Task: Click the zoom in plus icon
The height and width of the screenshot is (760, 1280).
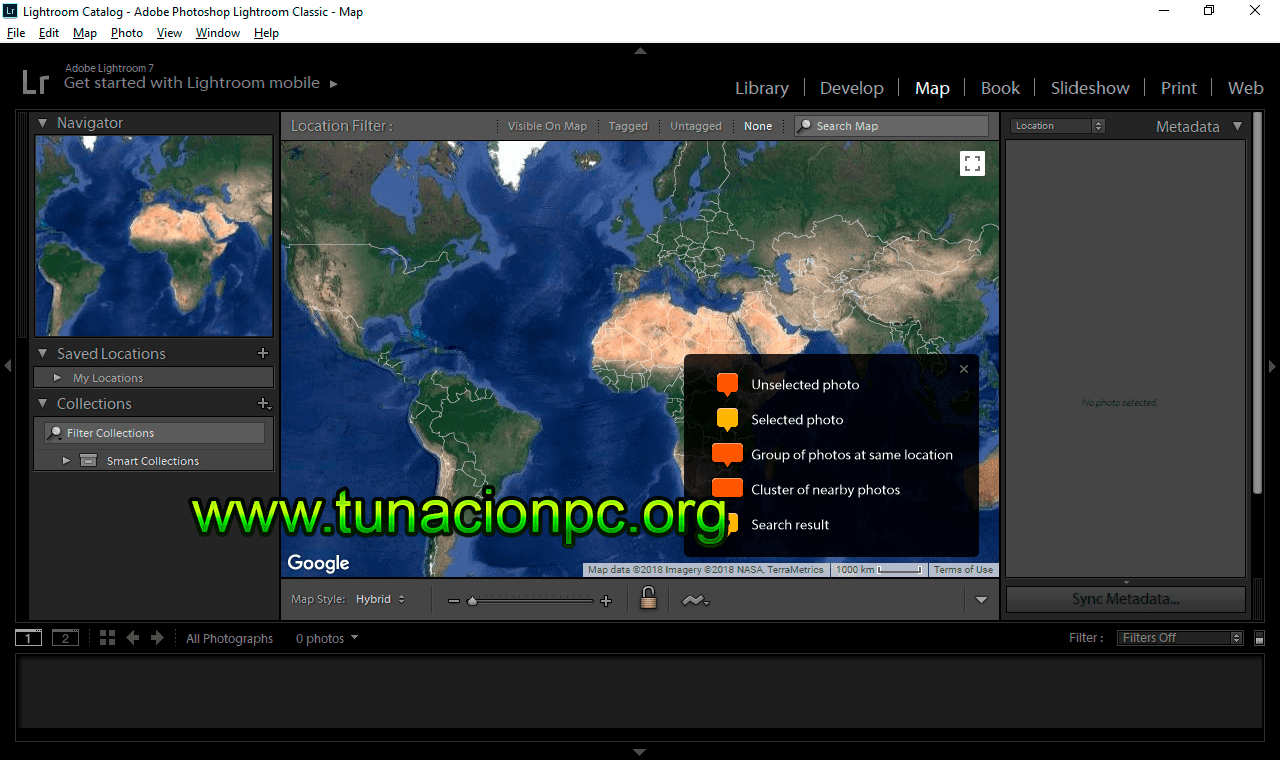Action: (605, 601)
